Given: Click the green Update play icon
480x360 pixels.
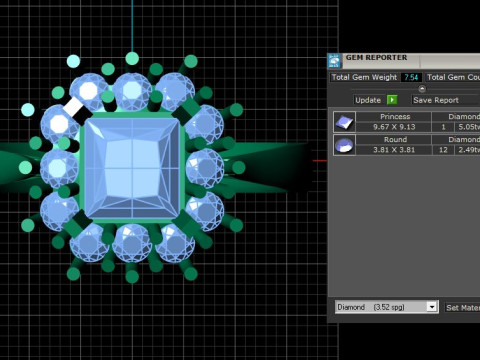Looking at the screenshot, I should click(392, 100).
